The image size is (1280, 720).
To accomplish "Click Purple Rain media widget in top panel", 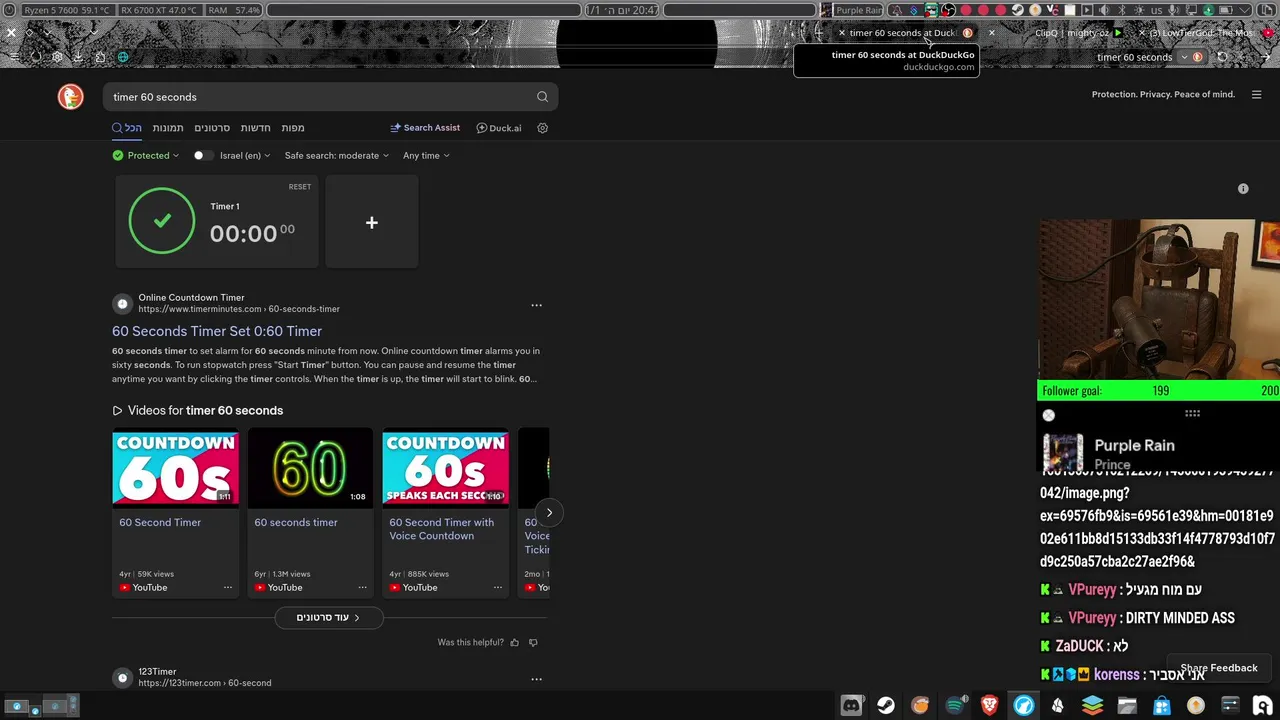I will (853, 10).
